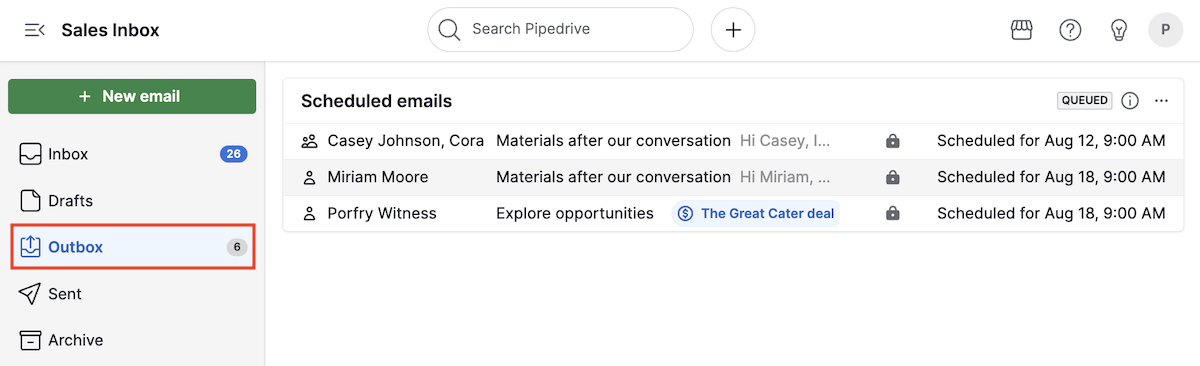
Task: Open the Drafts folder
Action: (132, 201)
